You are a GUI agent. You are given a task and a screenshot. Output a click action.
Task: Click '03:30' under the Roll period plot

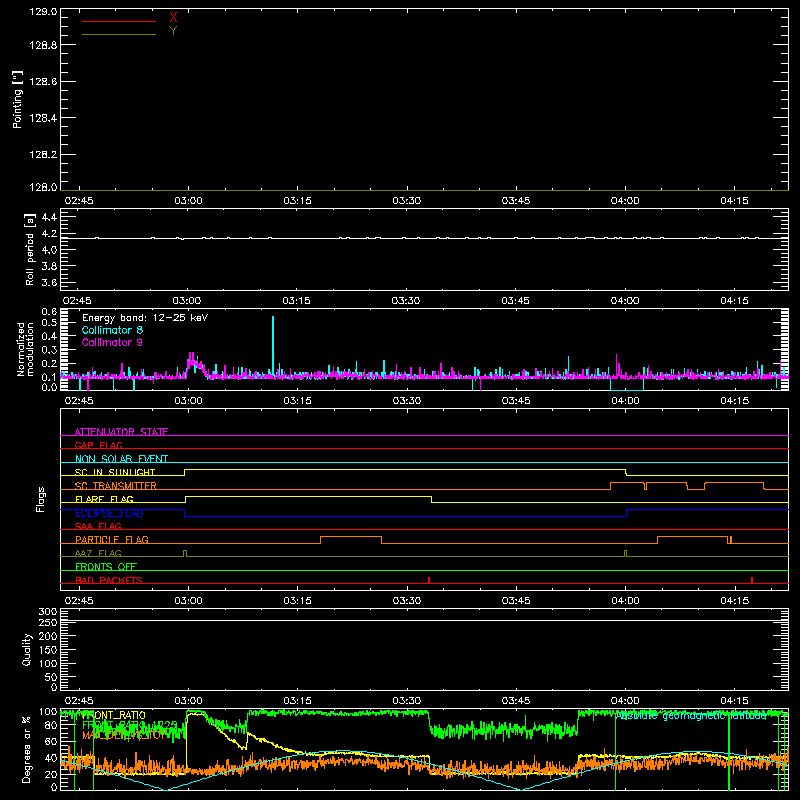point(406,301)
